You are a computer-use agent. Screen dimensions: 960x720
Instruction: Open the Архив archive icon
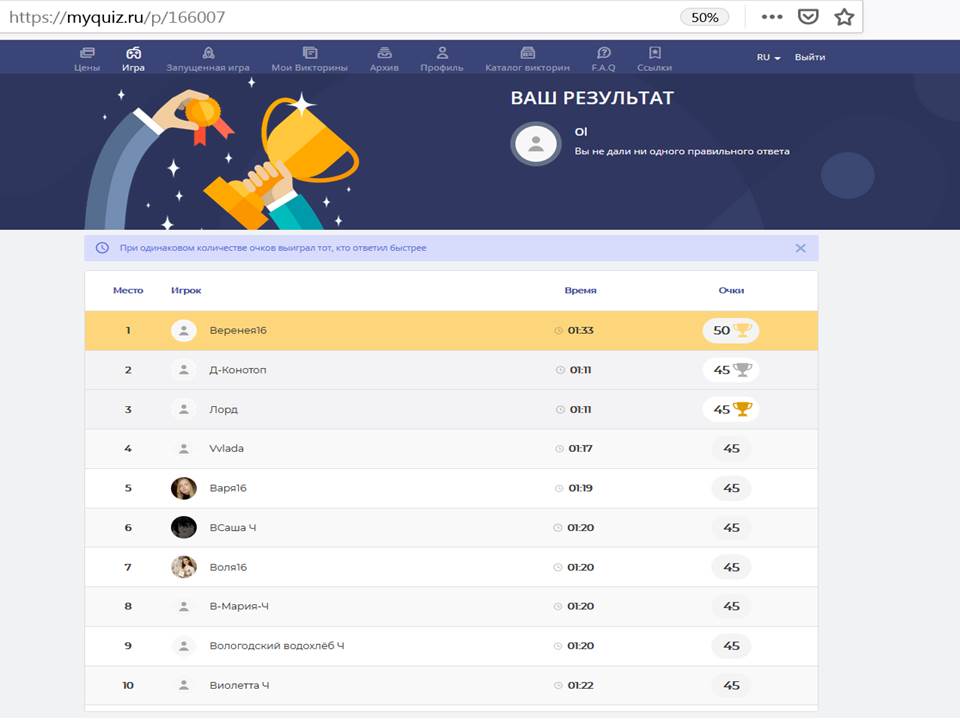point(384,53)
